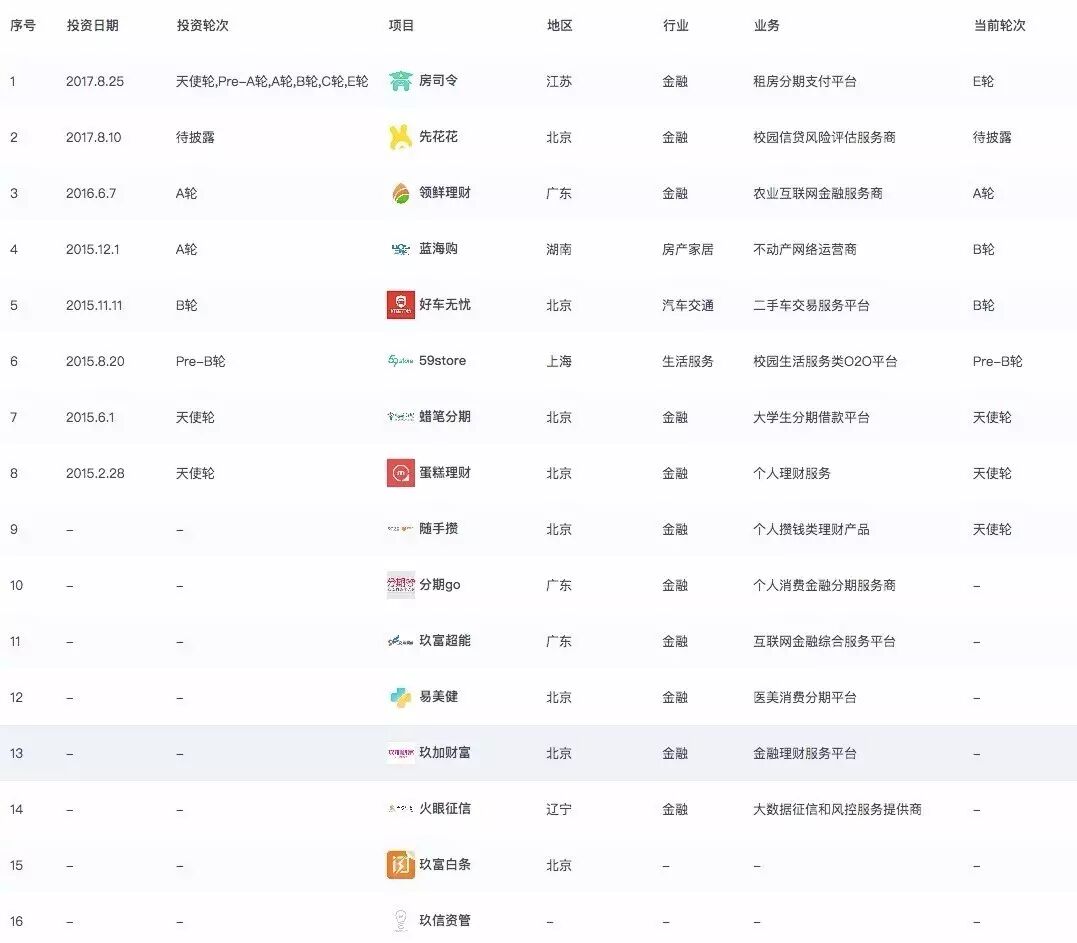Viewport: 1077px width, 943px height.
Task: Open the 分期go project name
Action: (x=440, y=585)
